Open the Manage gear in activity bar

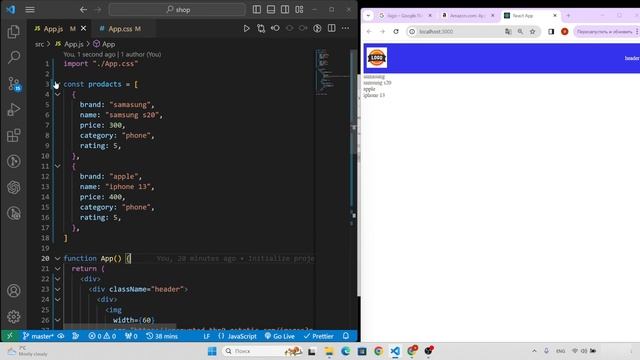click(x=13, y=316)
